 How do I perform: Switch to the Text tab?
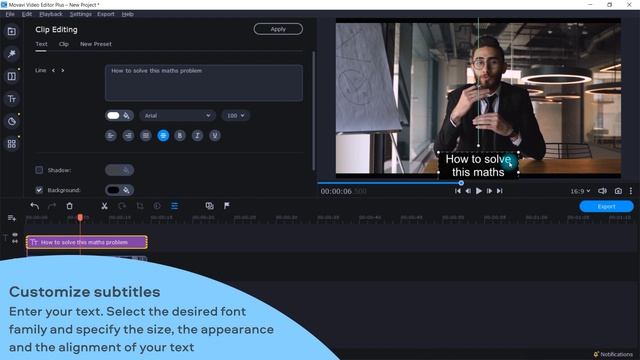pyautogui.click(x=41, y=44)
